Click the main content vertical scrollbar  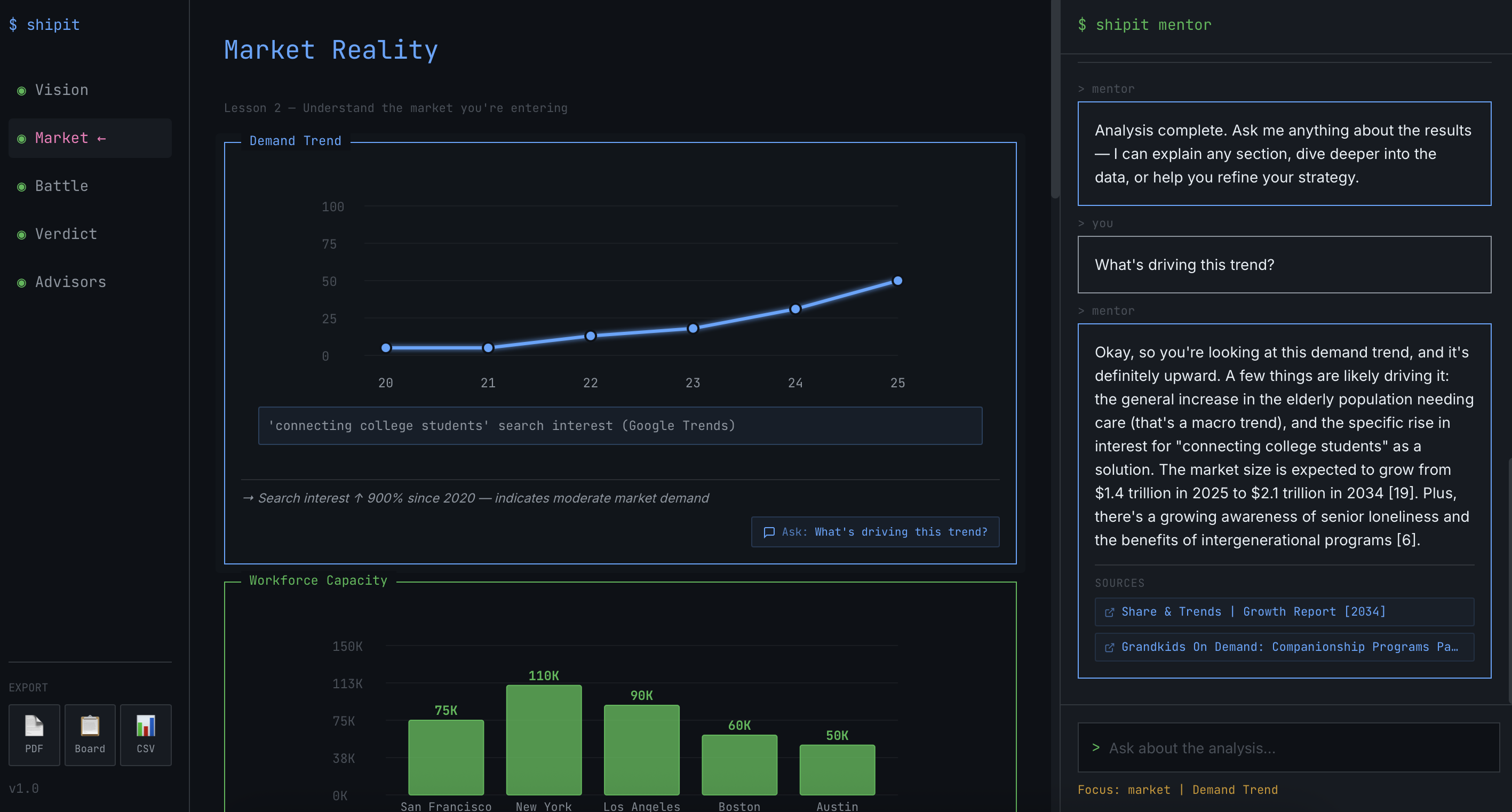pyautogui.click(x=1055, y=100)
